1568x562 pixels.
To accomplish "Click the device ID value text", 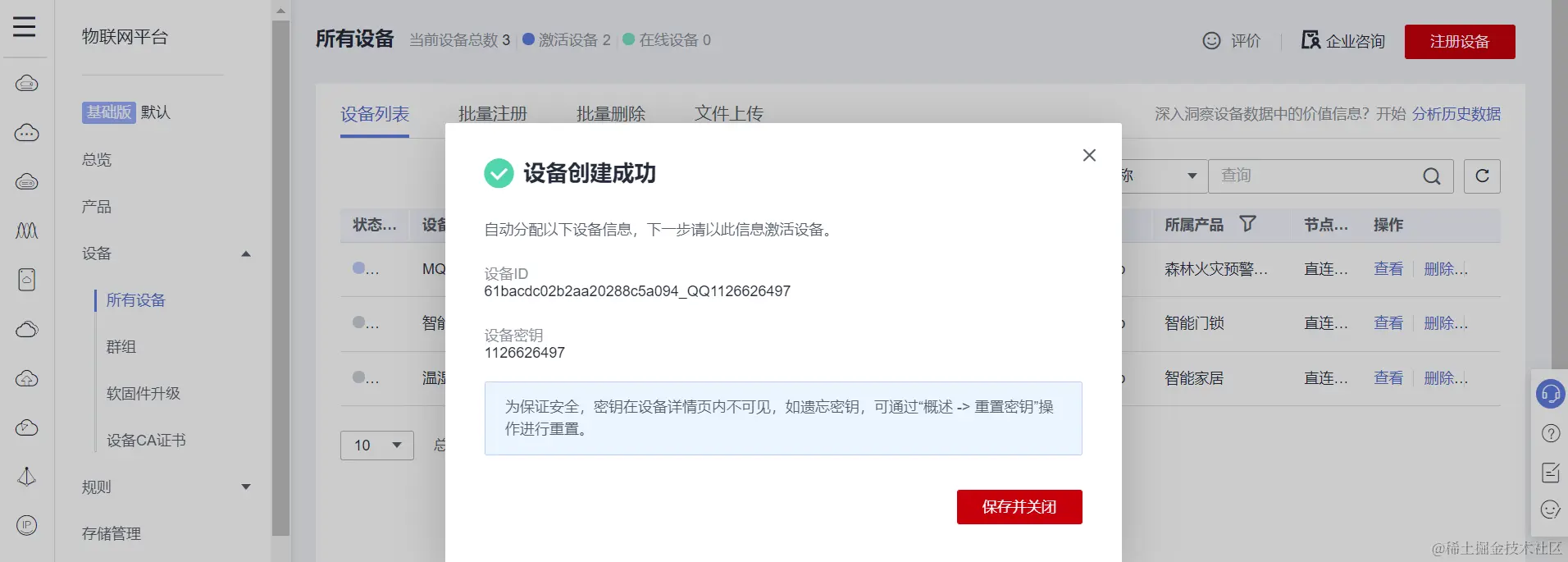I will (x=637, y=291).
